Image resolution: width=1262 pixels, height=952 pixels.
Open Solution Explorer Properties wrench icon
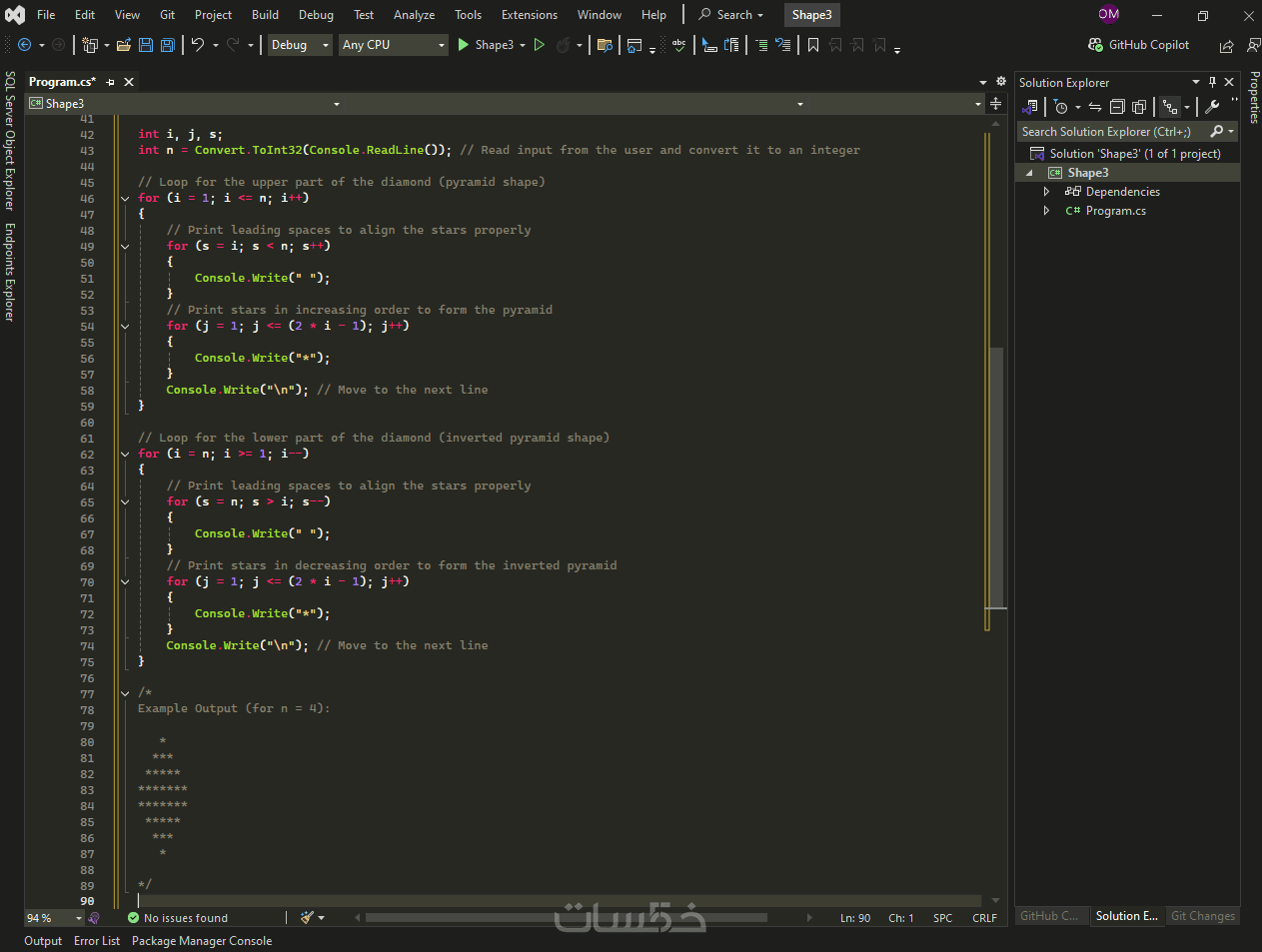point(1212,107)
